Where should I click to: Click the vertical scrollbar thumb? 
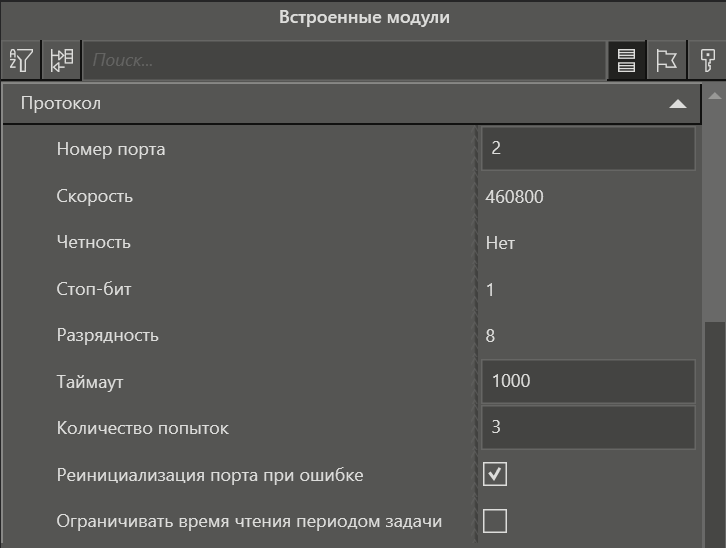(714, 434)
